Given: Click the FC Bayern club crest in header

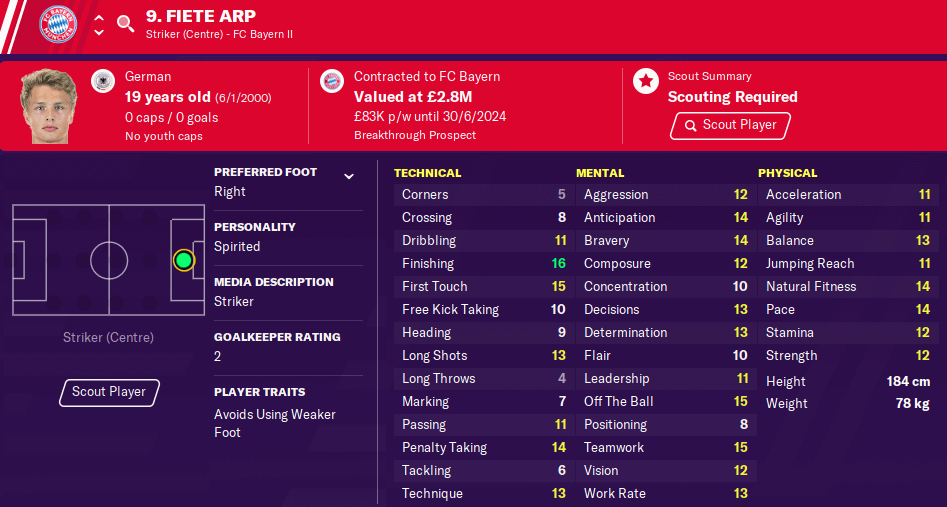Looking at the screenshot, I should coord(58,24).
